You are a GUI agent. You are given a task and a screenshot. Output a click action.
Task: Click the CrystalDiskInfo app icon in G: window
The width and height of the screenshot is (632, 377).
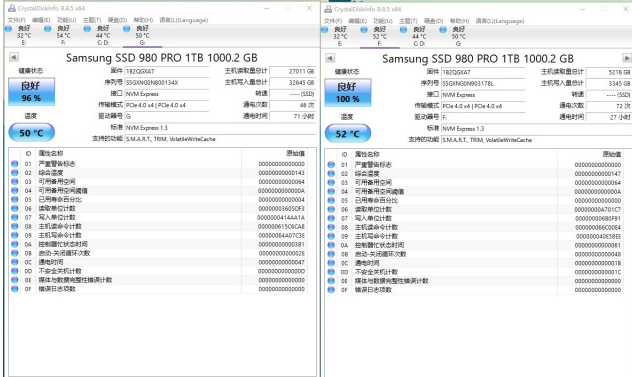[x=12, y=8]
